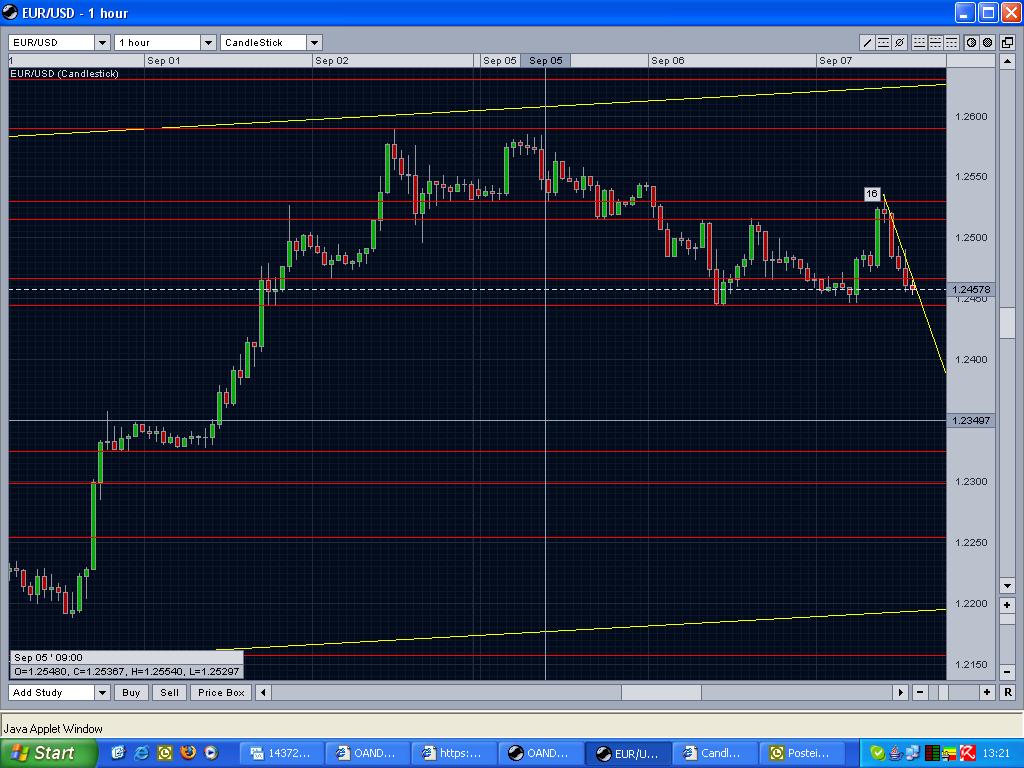The image size is (1024, 768).
Task: Click the Java coffee cup tray icon
Action: [895, 754]
